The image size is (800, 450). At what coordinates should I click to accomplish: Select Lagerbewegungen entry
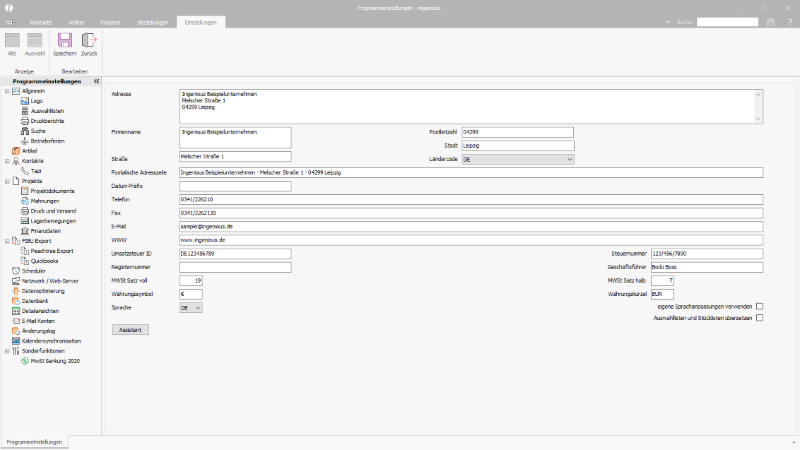(x=53, y=221)
